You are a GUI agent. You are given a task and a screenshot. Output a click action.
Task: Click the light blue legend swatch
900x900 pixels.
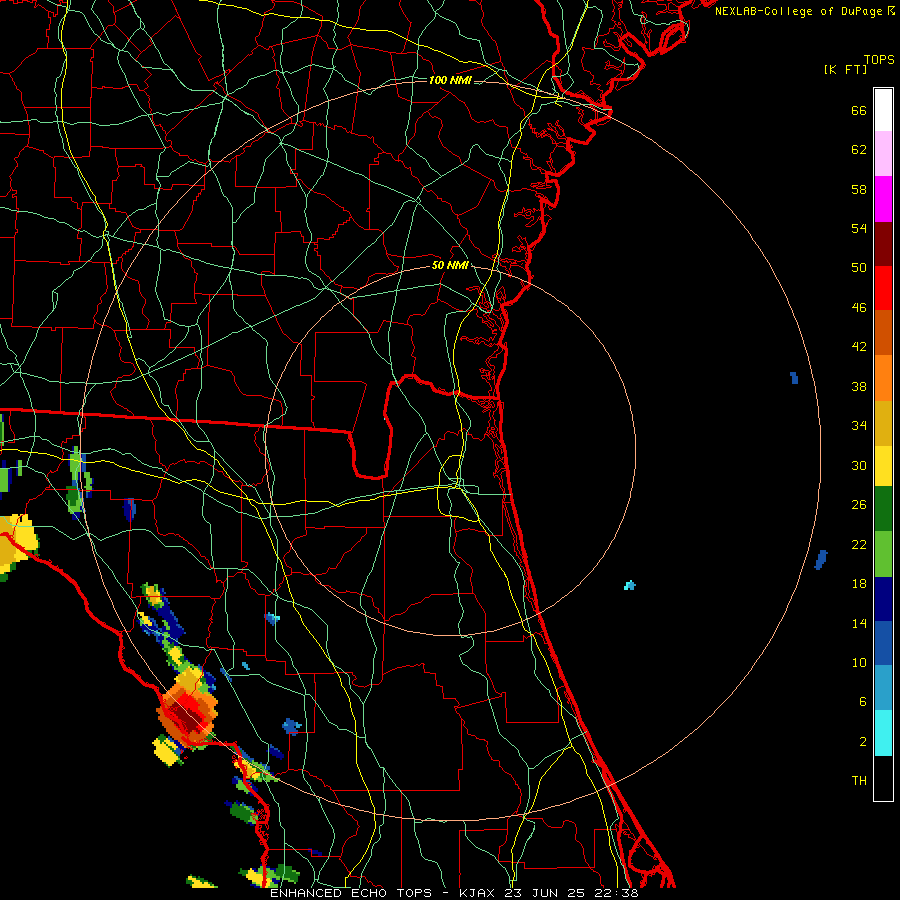883,688
